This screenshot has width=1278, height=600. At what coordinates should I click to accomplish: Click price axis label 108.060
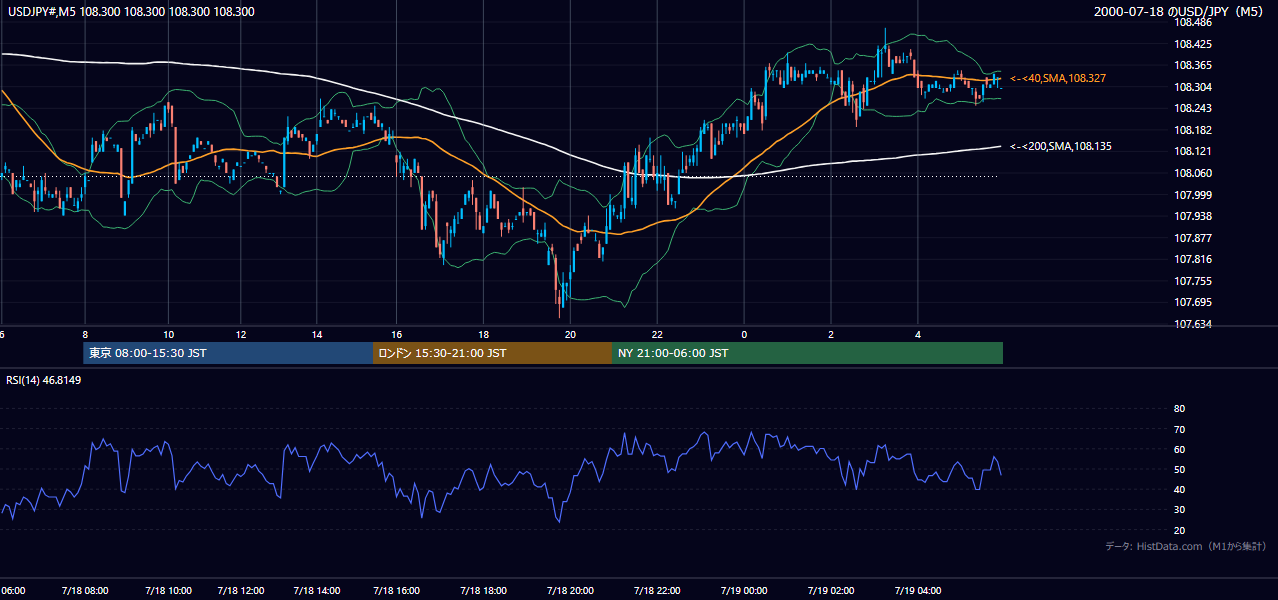pyautogui.click(x=1193, y=173)
